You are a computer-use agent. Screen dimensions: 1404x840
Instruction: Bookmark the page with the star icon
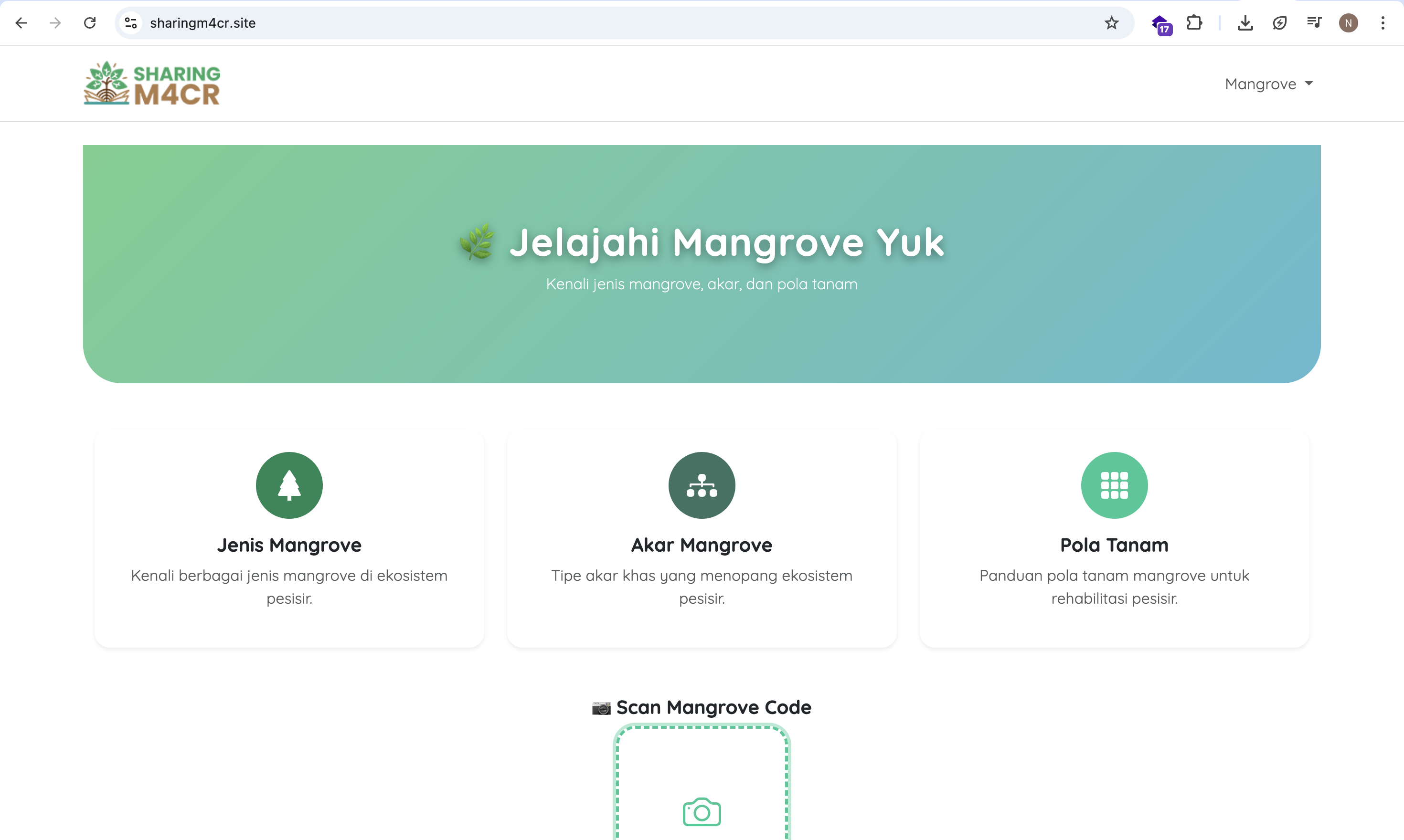point(1112,22)
